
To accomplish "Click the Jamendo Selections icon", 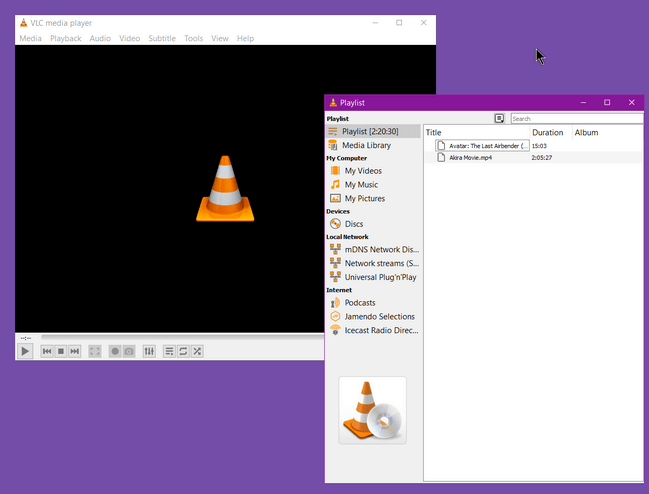I will pos(335,317).
